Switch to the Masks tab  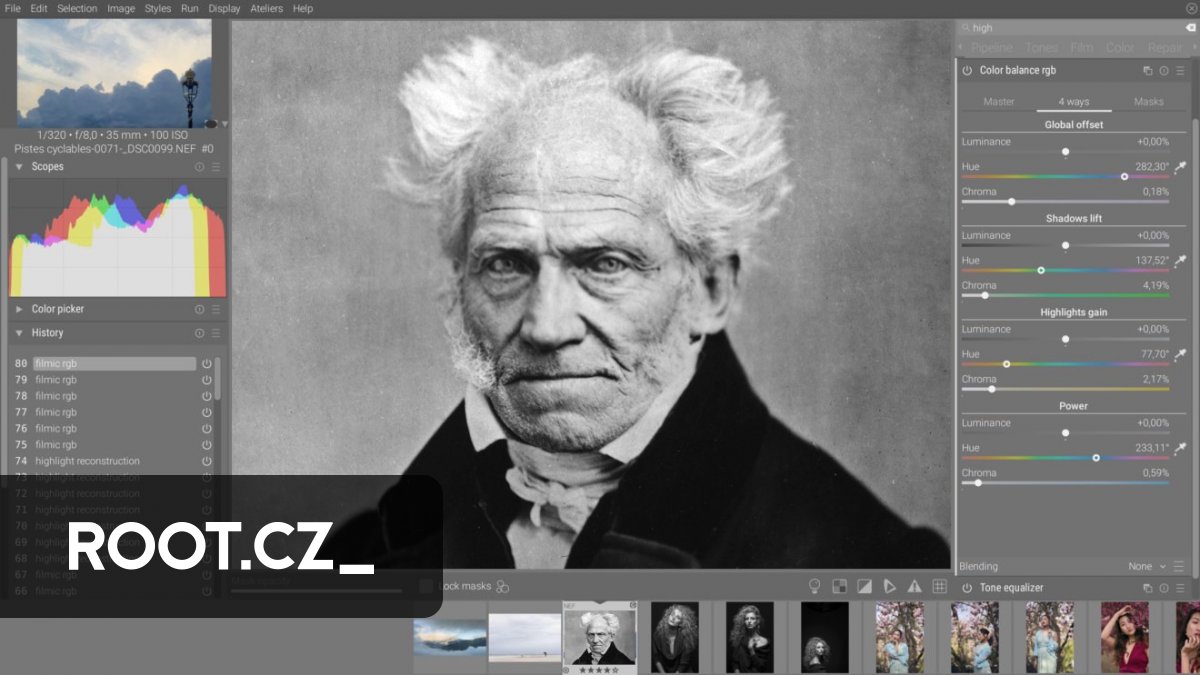tap(1148, 101)
